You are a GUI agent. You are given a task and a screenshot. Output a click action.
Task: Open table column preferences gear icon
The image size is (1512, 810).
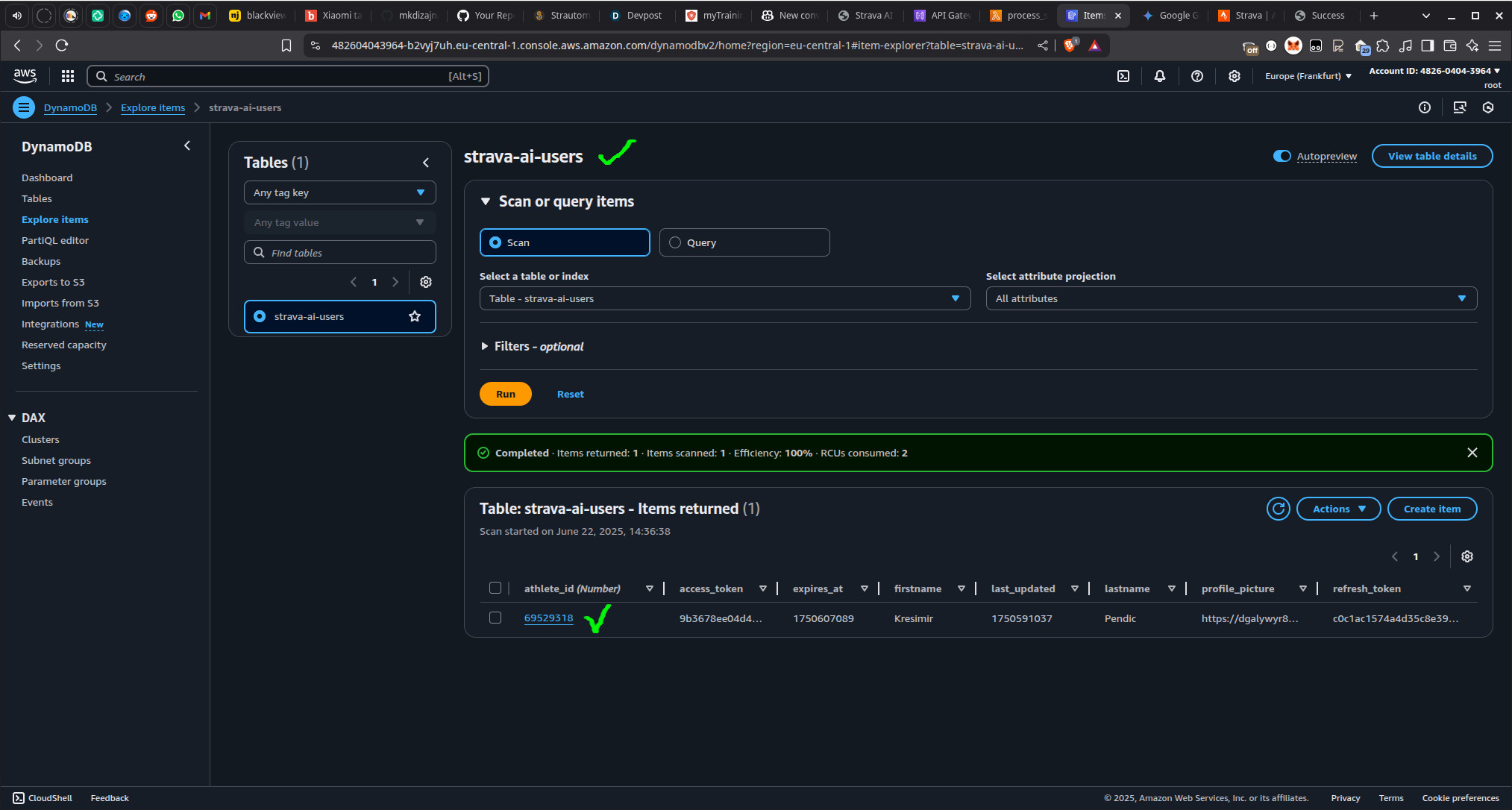point(1466,556)
